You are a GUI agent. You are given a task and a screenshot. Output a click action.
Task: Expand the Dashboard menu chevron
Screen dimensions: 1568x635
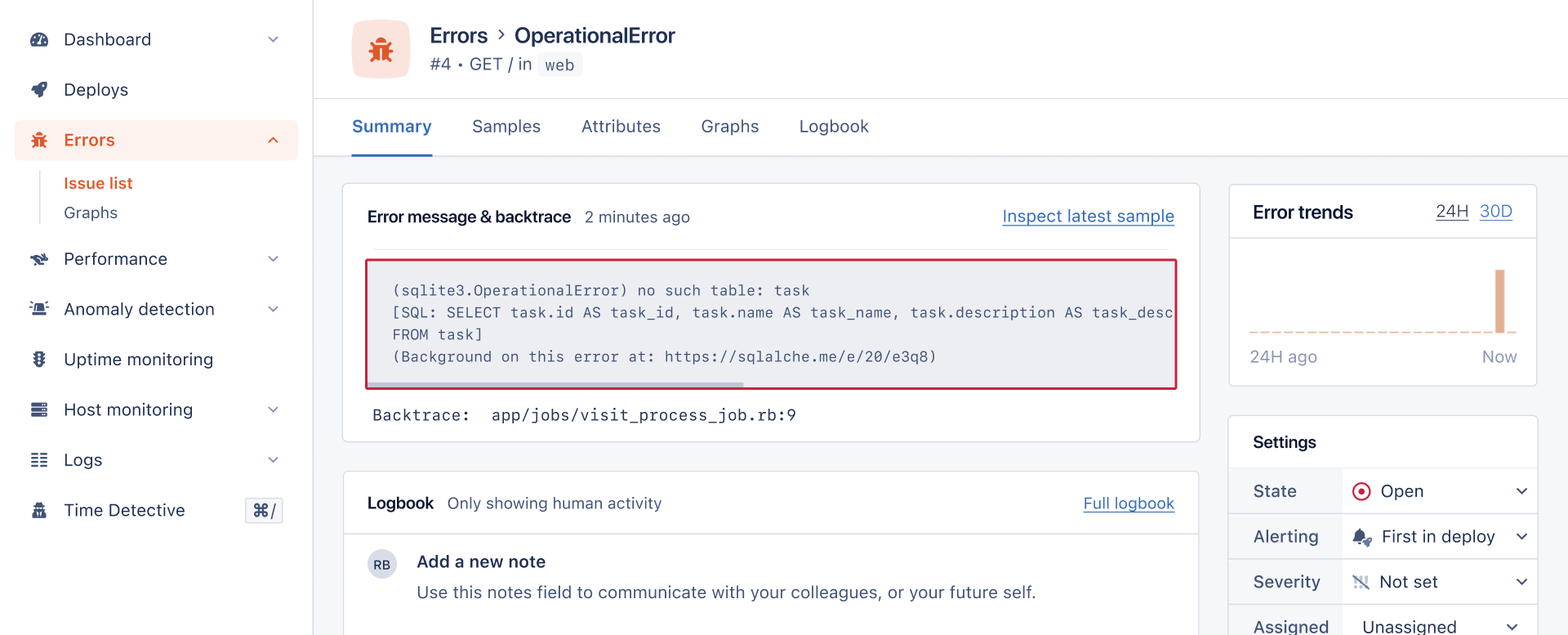[x=274, y=39]
